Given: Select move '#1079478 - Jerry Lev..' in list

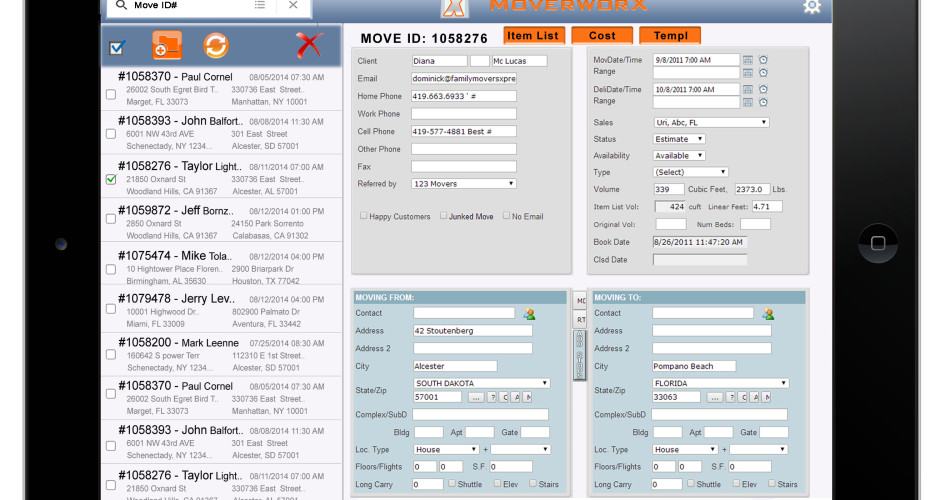Looking at the screenshot, I should (x=222, y=309).
